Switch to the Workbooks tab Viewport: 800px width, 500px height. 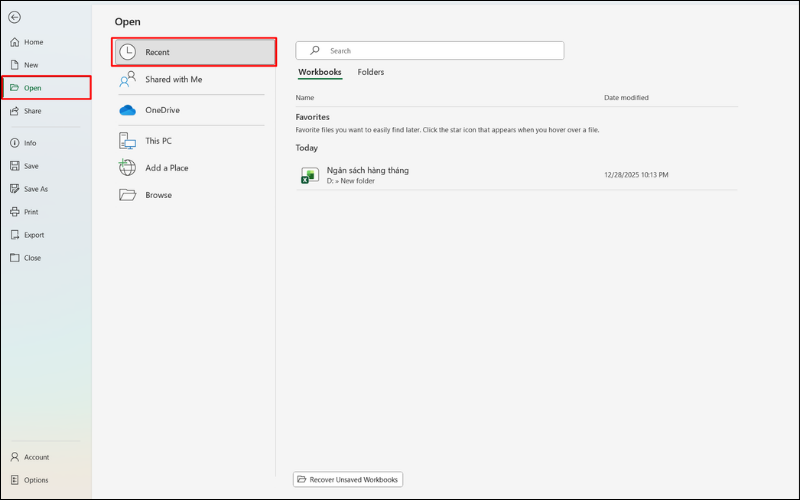[320, 72]
